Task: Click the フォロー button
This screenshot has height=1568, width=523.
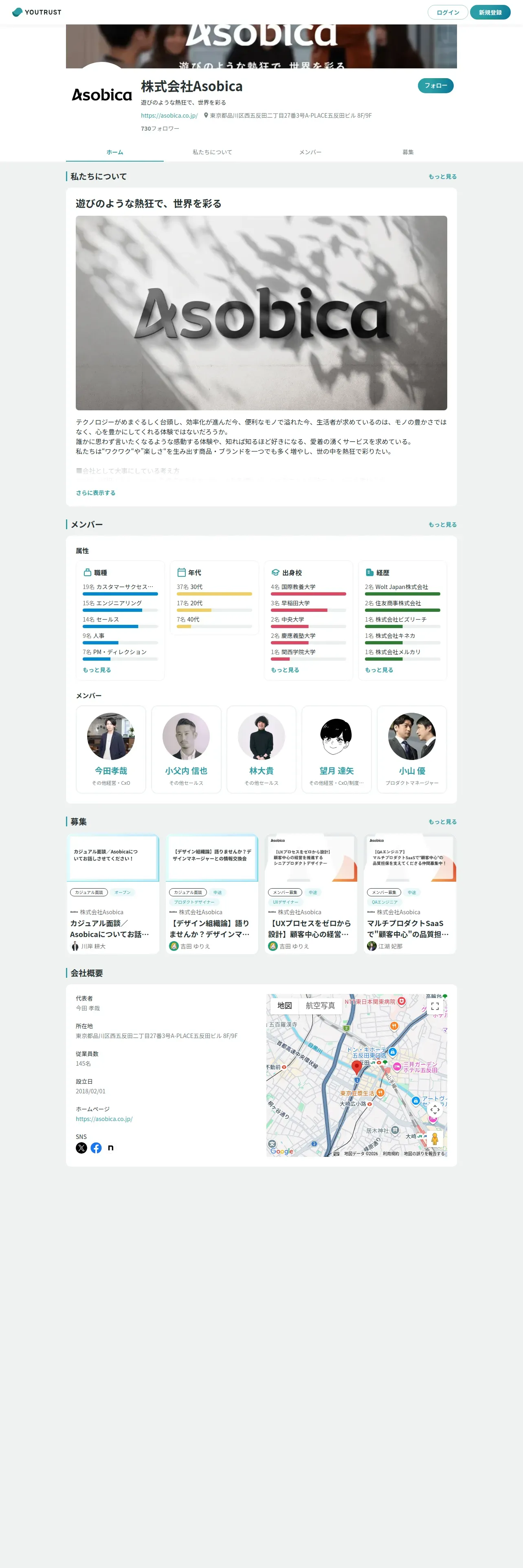Action: (x=435, y=86)
